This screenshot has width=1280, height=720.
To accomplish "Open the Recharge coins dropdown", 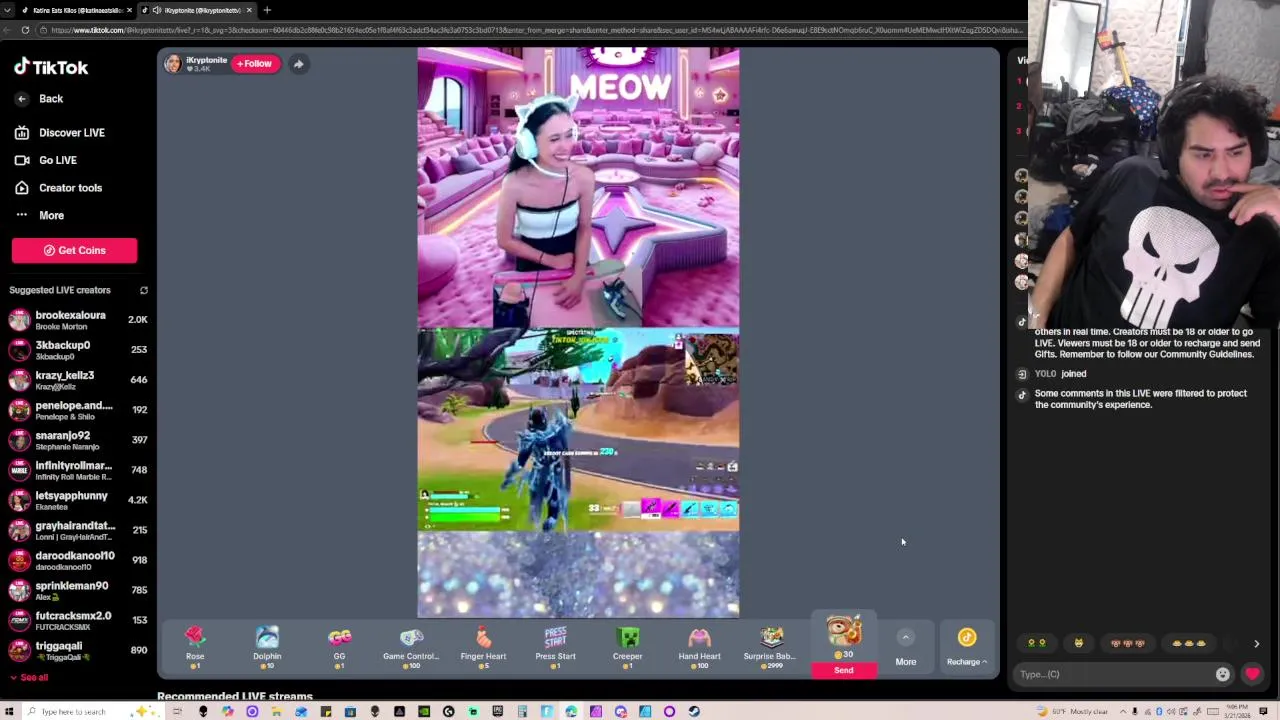I will (x=966, y=648).
